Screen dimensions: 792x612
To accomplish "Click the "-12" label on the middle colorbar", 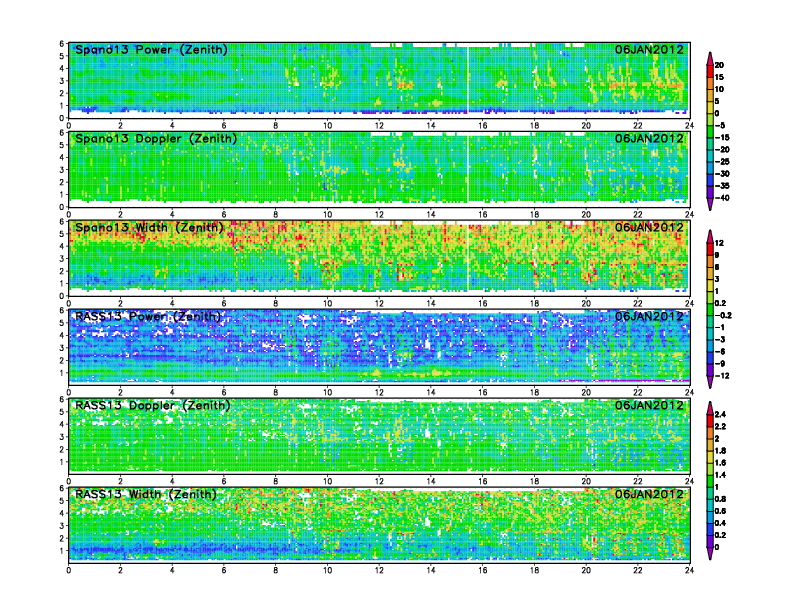I will tap(722, 376).
